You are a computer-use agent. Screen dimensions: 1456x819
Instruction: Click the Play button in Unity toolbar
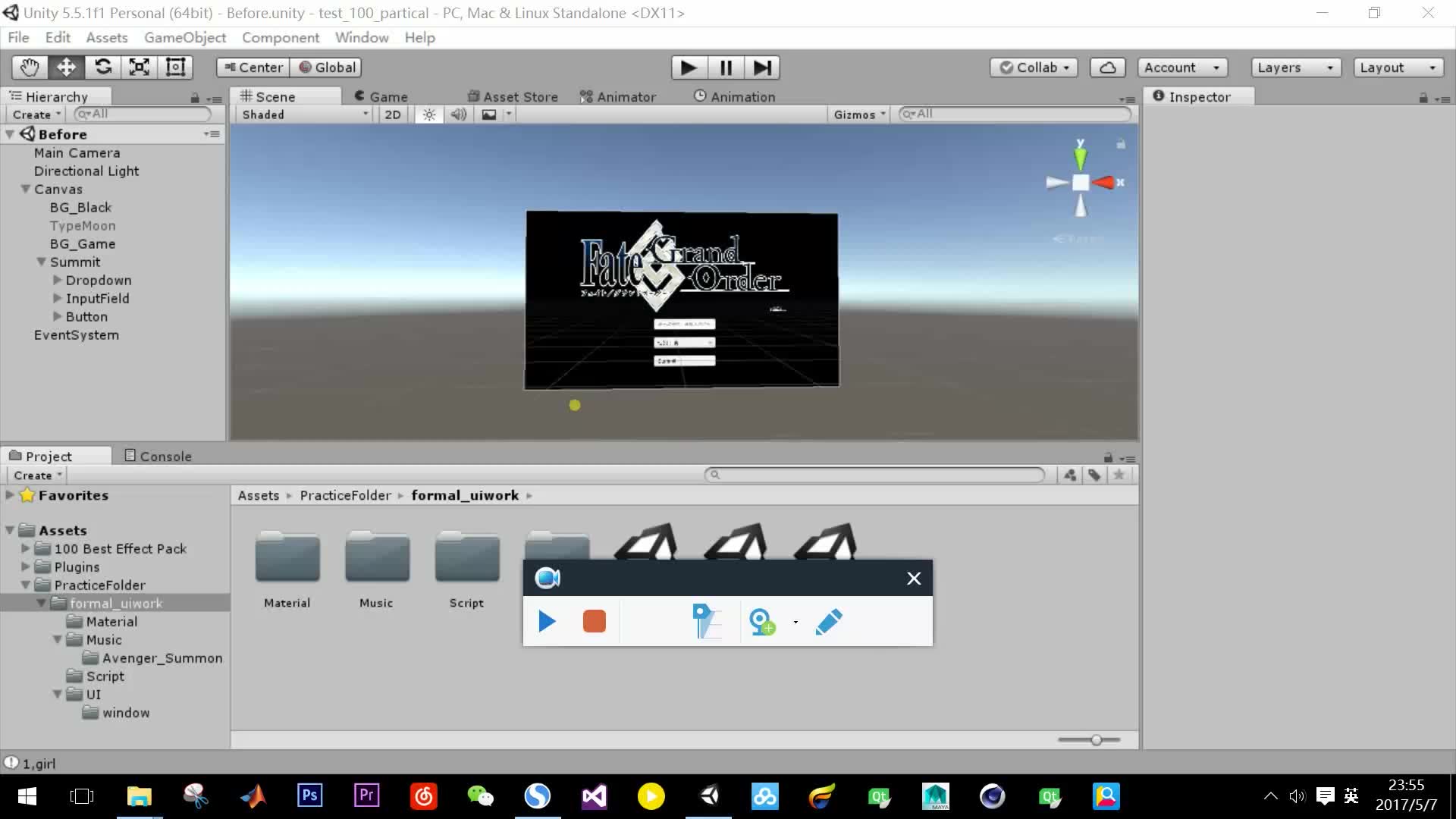tap(690, 67)
